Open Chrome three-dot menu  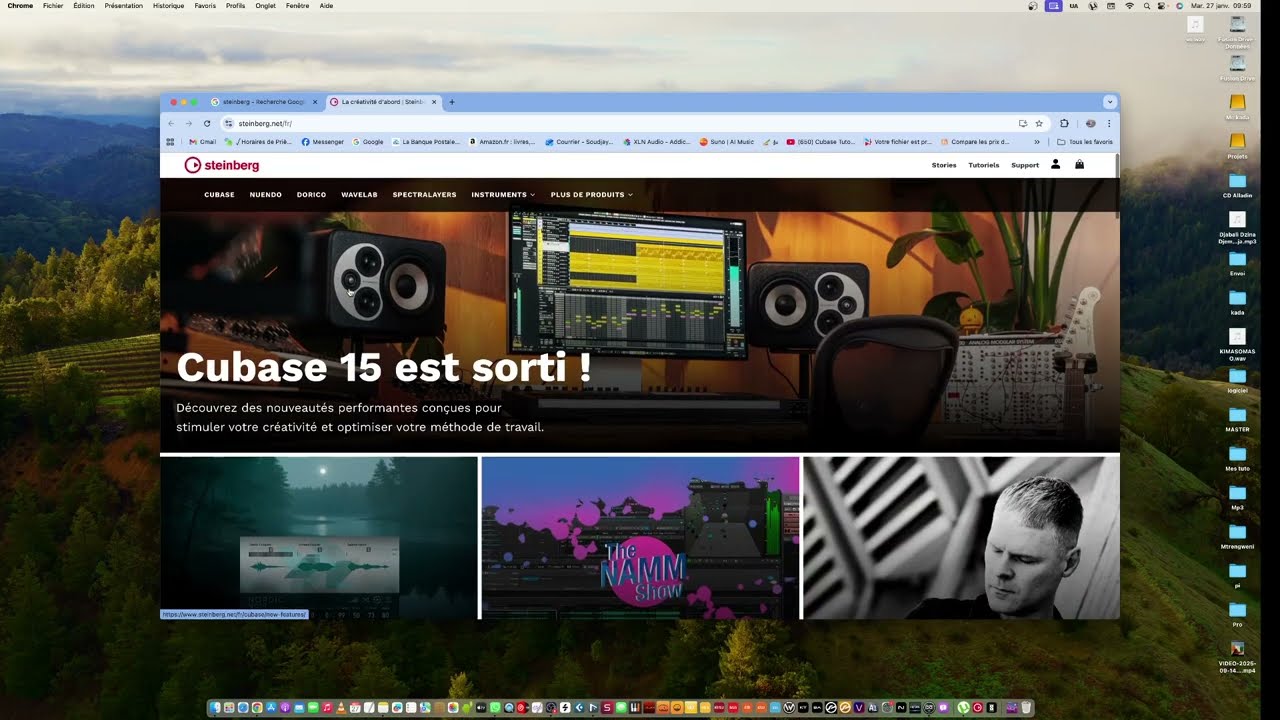pos(1109,123)
